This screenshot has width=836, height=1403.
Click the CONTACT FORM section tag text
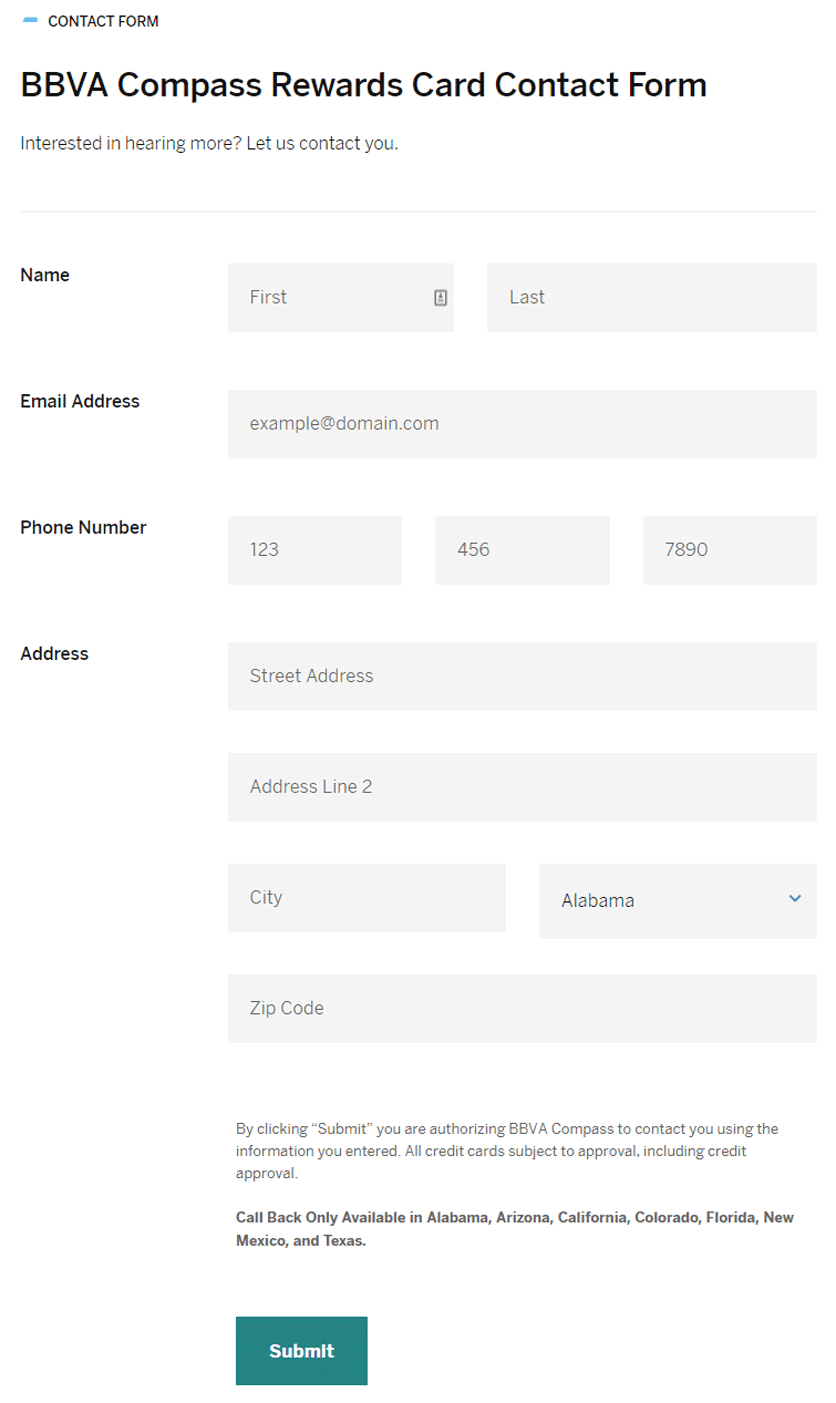tap(103, 21)
